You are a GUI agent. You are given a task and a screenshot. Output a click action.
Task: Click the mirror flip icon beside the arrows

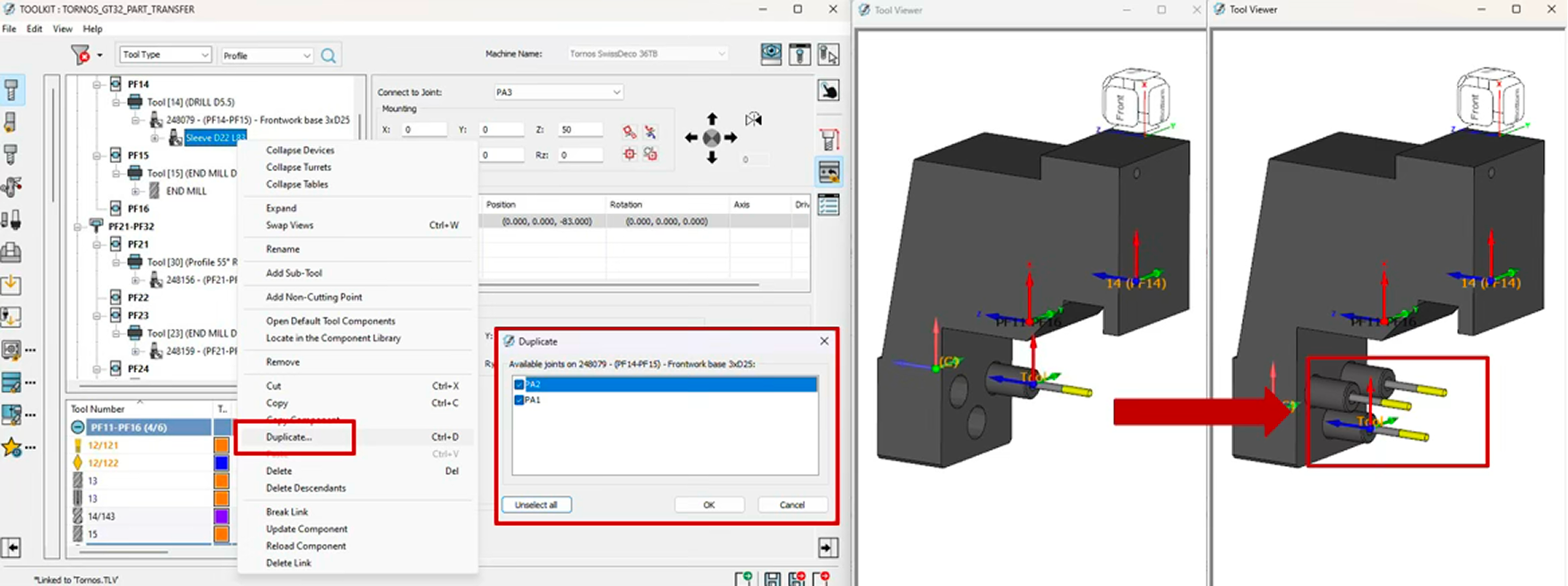tap(754, 119)
